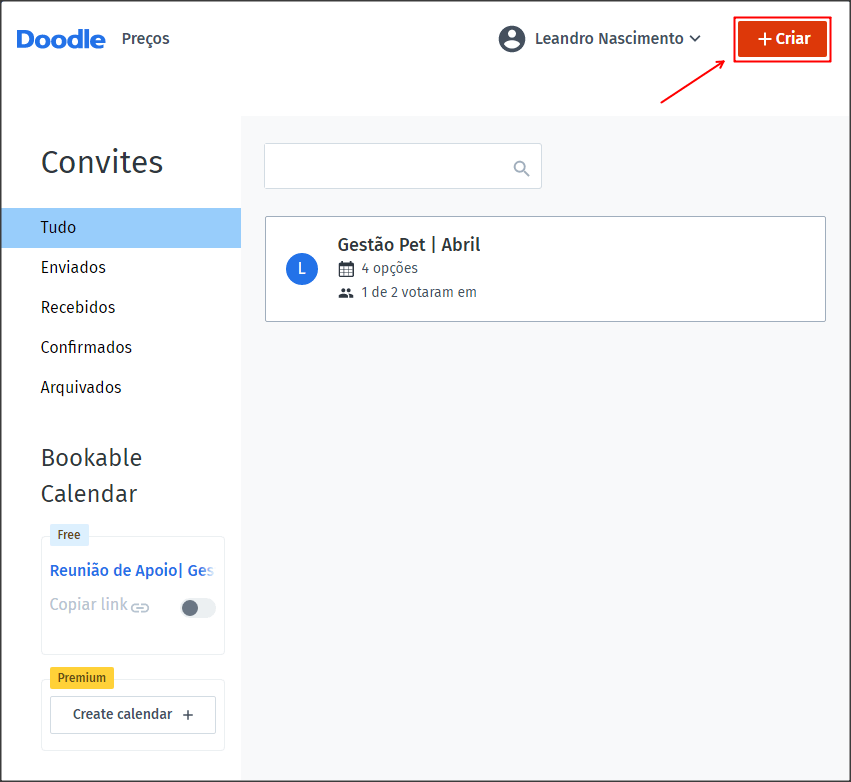The height and width of the screenshot is (782, 851).
Task: Select the Tudo filter tab
Action: 121,228
